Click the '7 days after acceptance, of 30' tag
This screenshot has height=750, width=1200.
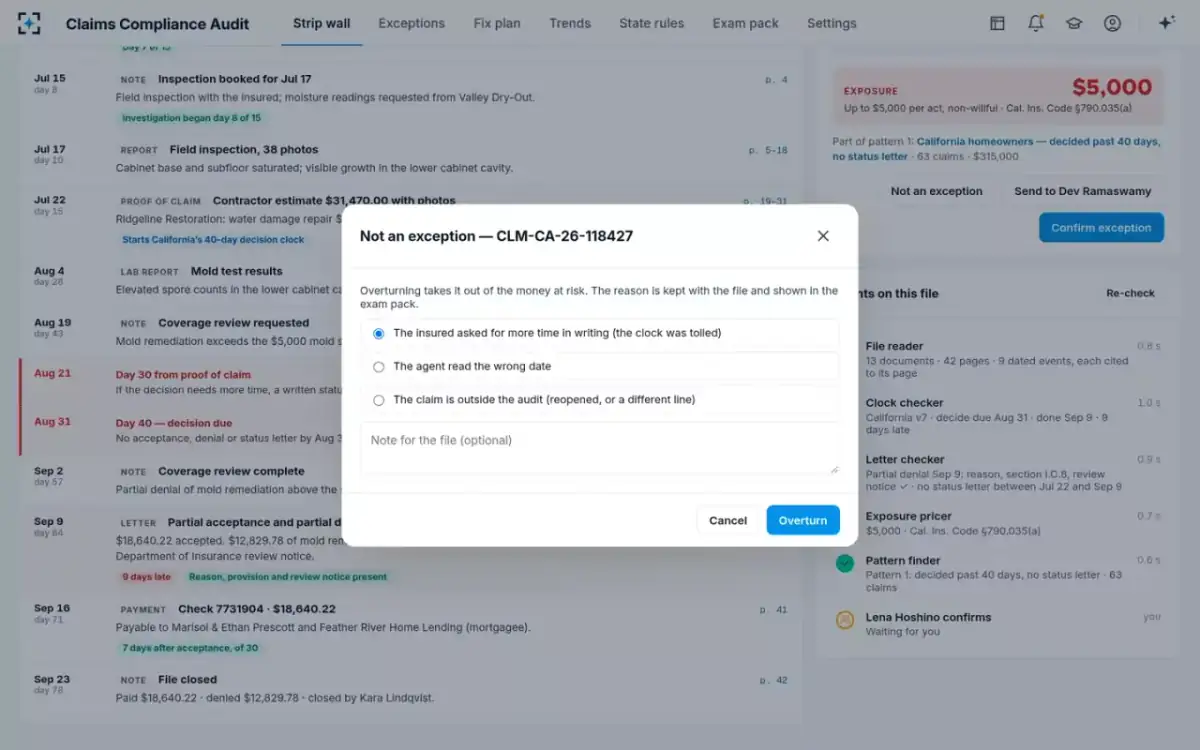(x=190, y=648)
